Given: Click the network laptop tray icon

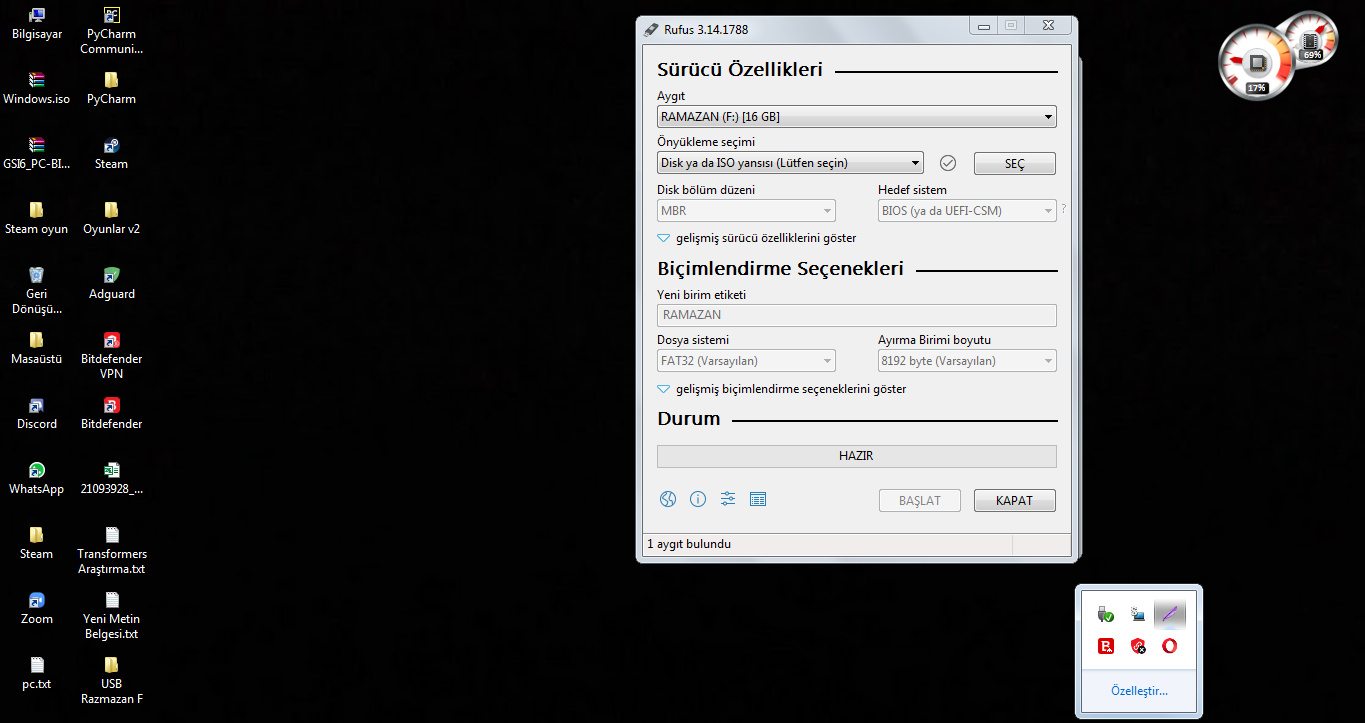Looking at the screenshot, I should coord(1137,614).
